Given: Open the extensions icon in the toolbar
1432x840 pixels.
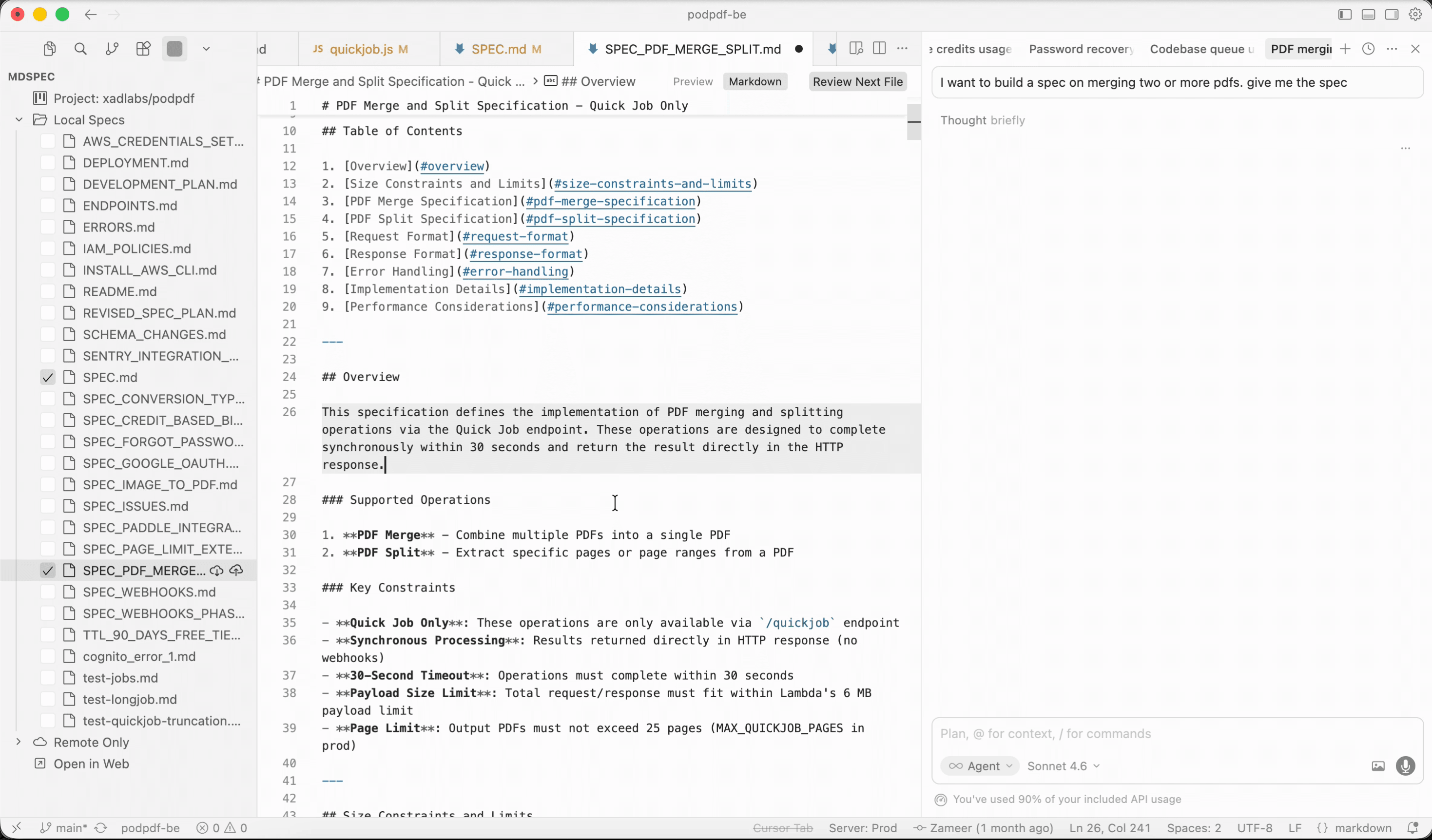Looking at the screenshot, I should pos(143,49).
